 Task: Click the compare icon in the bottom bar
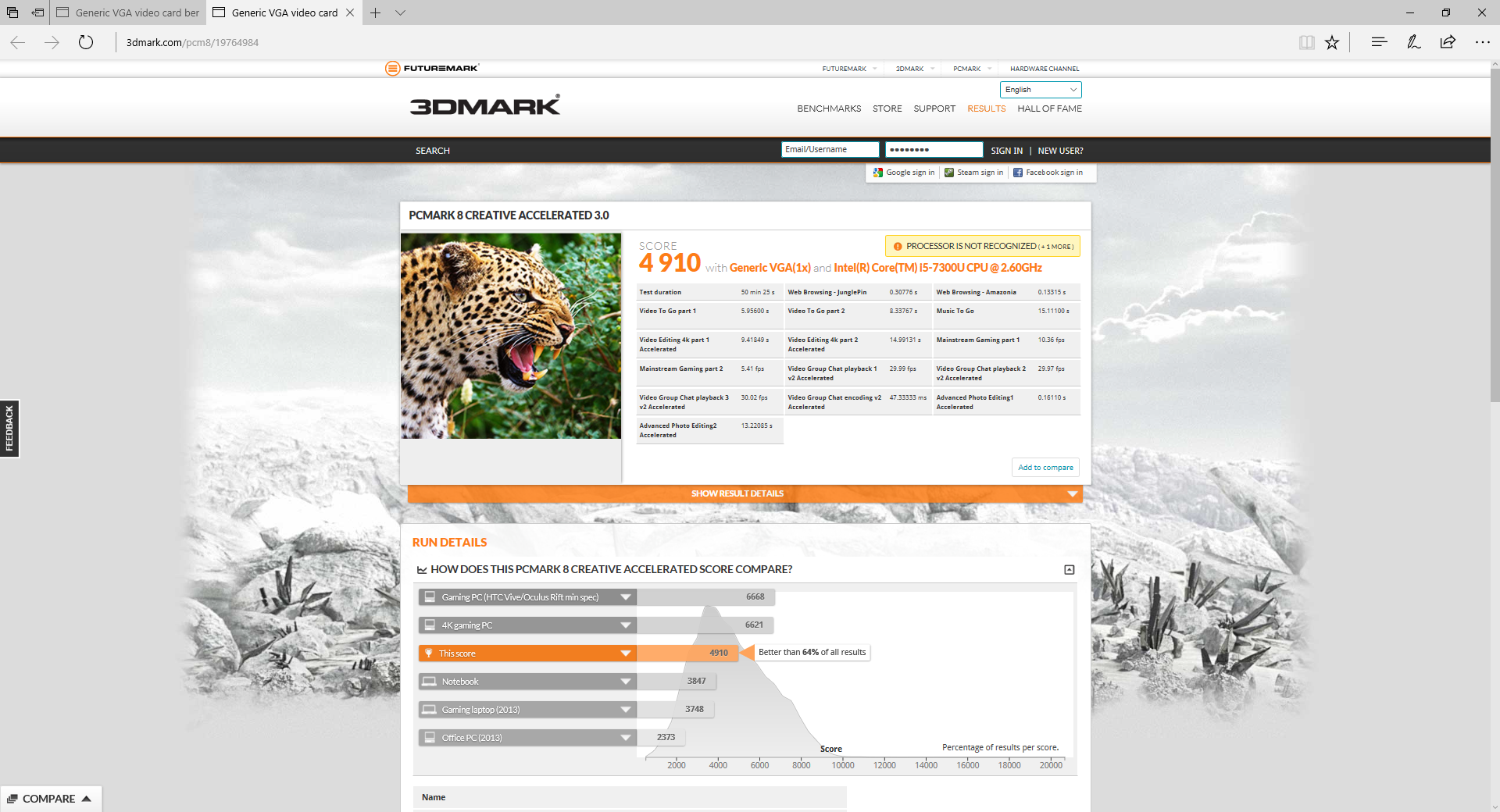[x=12, y=799]
